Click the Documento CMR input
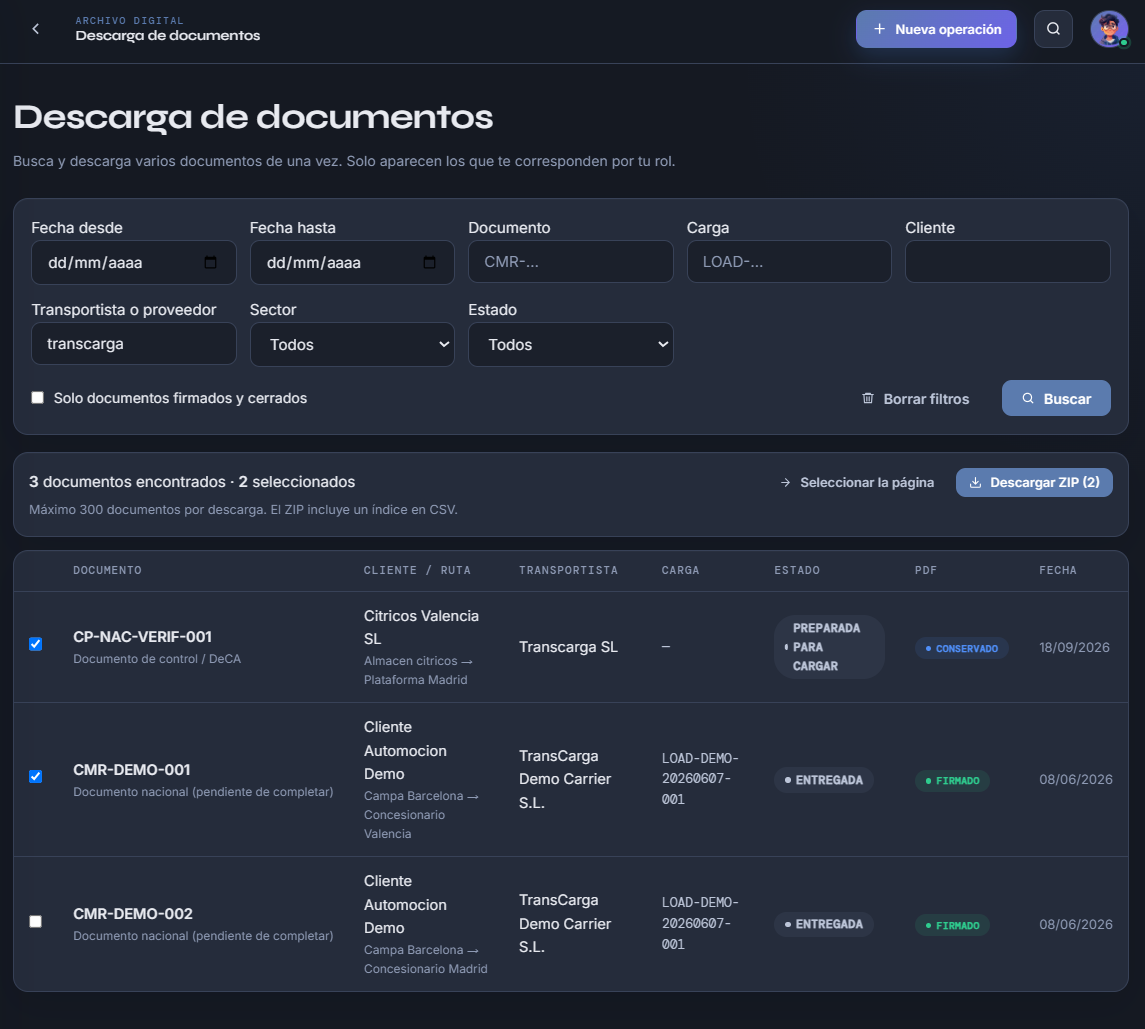 tap(570, 261)
